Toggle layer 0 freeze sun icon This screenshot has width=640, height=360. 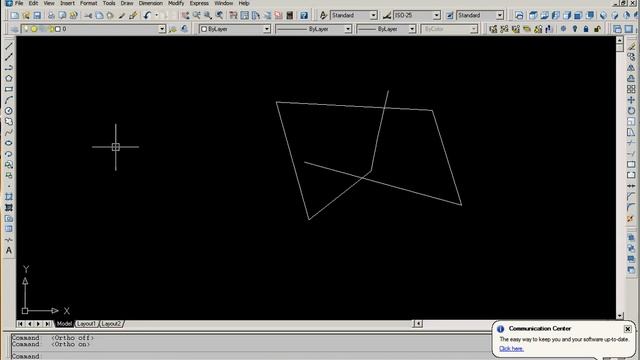(x=34, y=29)
